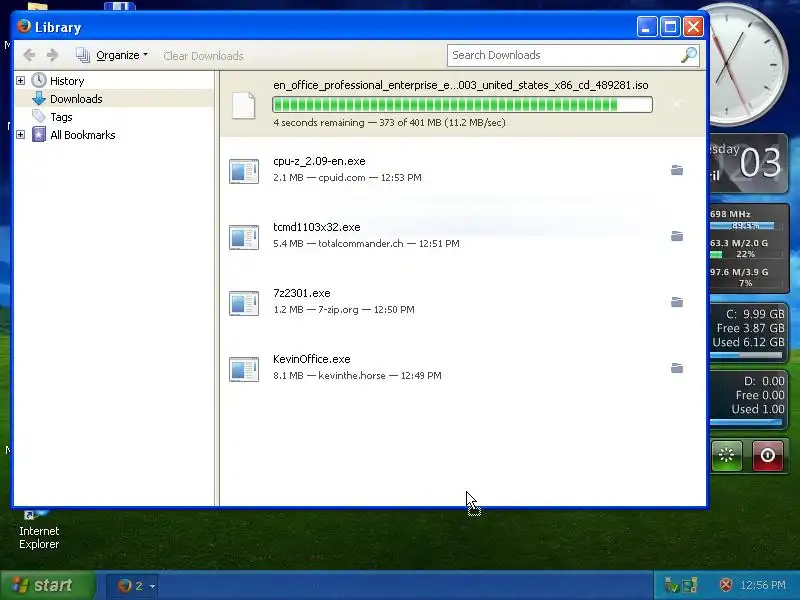Expand the History tree node
This screenshot has height=600, width=800.
[20, 81]
